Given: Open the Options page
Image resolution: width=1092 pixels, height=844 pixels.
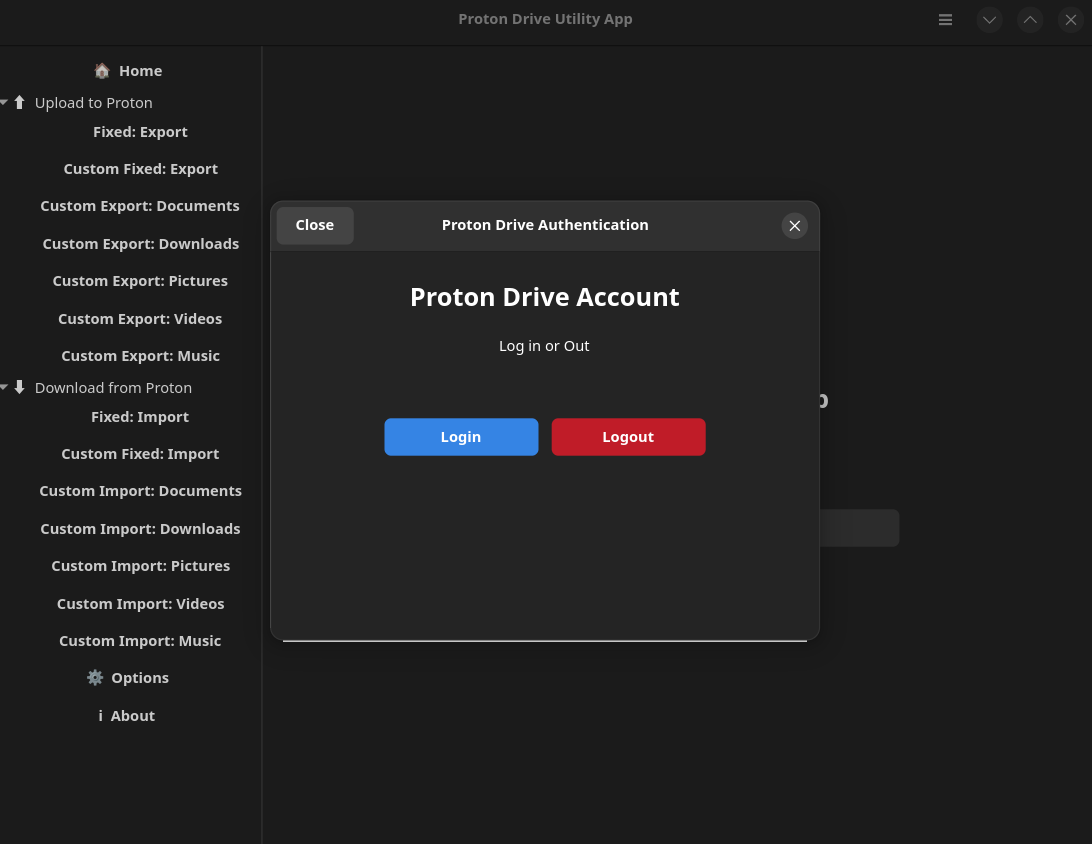Looking at the screenshot, I should (140, 678).
